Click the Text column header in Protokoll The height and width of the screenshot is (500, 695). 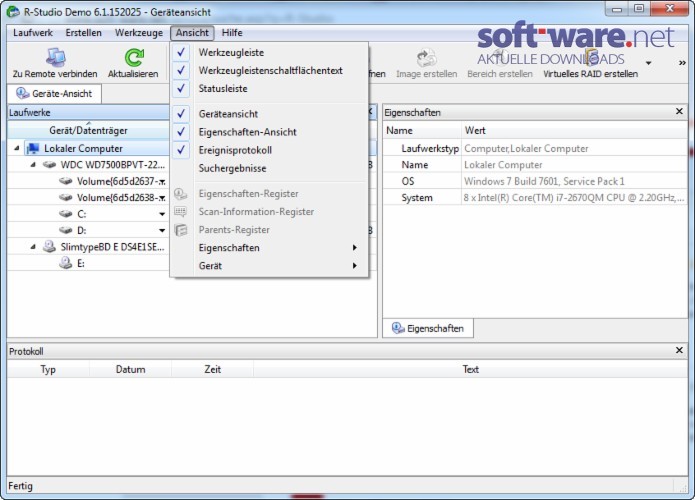(470, 369)
